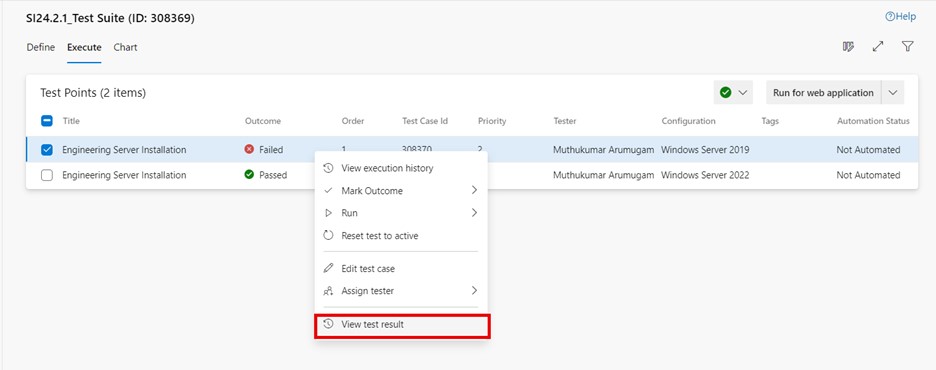The width and height of the screenshot is (936, 370).
Task: Expand the Run submenu arrow
Action: click(x=474, y=212)
